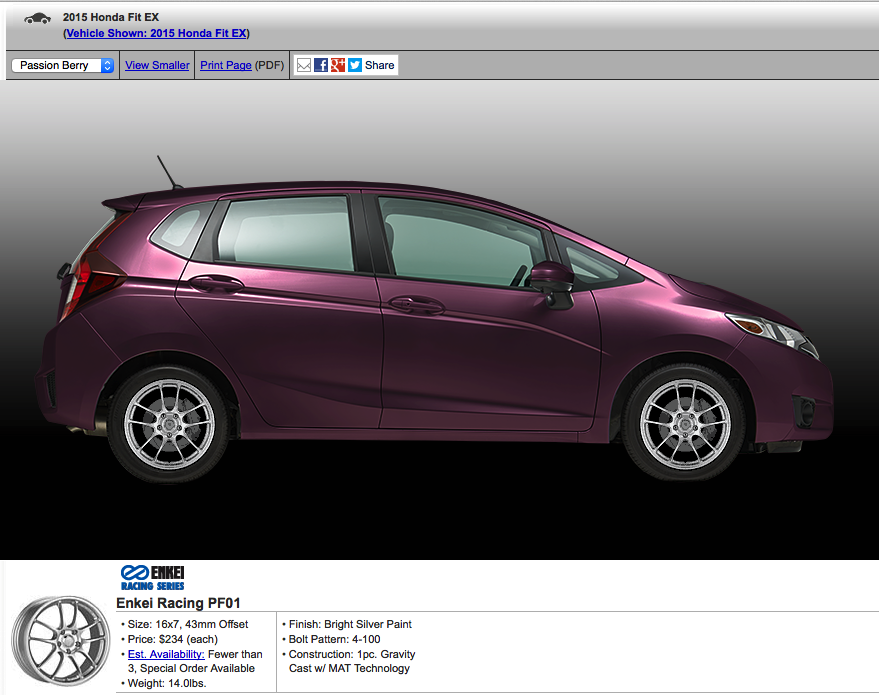Click the Enkei Racing Series logo
Image resolution: width=879 pixels, height=695 pixels.
point(152,578)
